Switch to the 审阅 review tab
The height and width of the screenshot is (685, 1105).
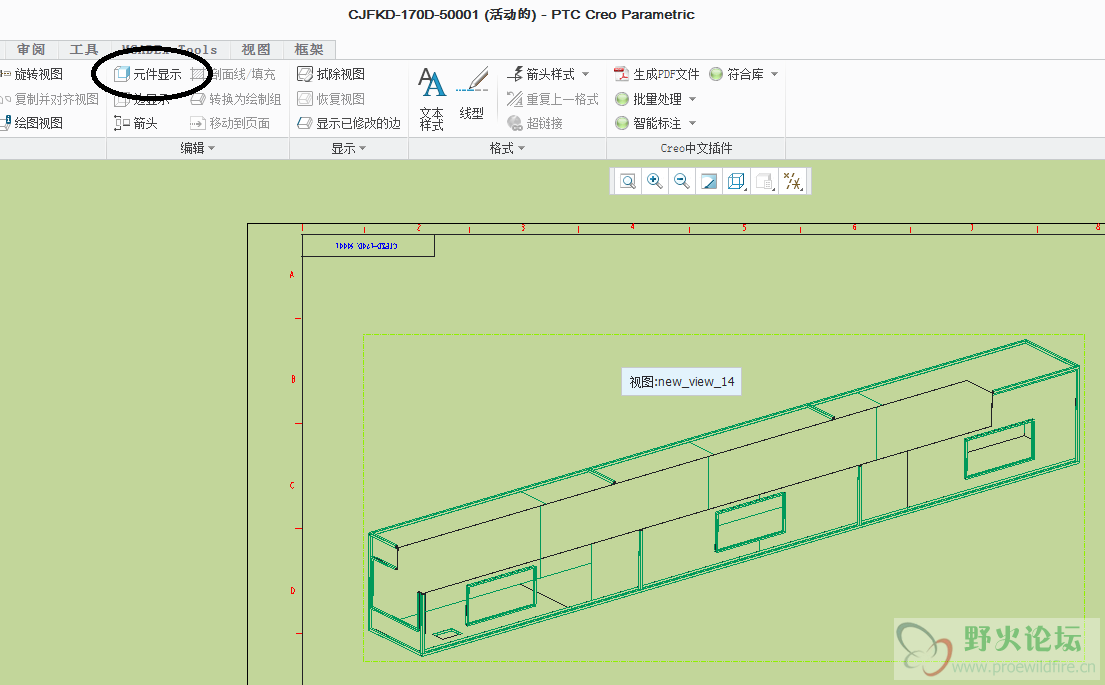(31, 49)
